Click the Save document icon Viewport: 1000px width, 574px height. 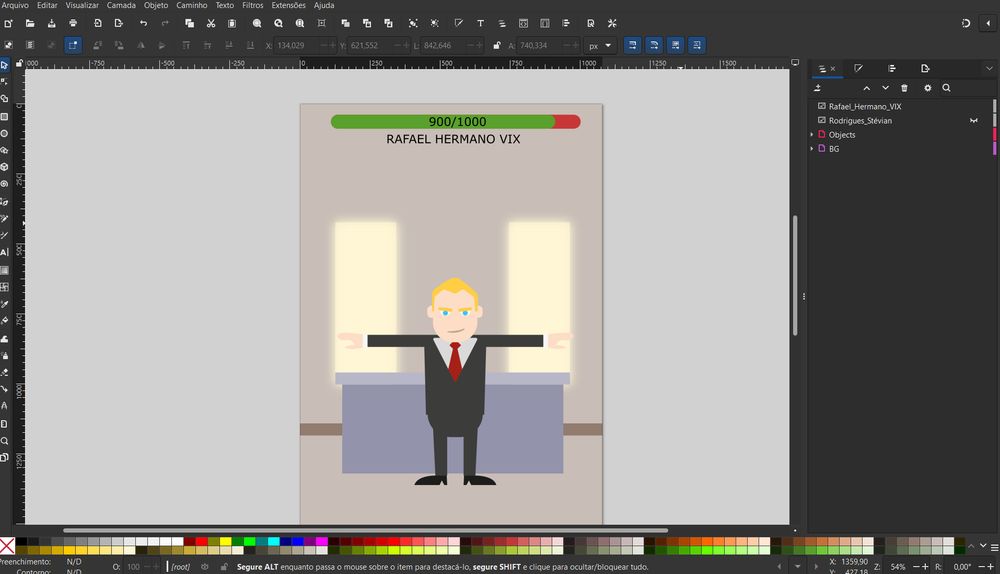[52, 24]
